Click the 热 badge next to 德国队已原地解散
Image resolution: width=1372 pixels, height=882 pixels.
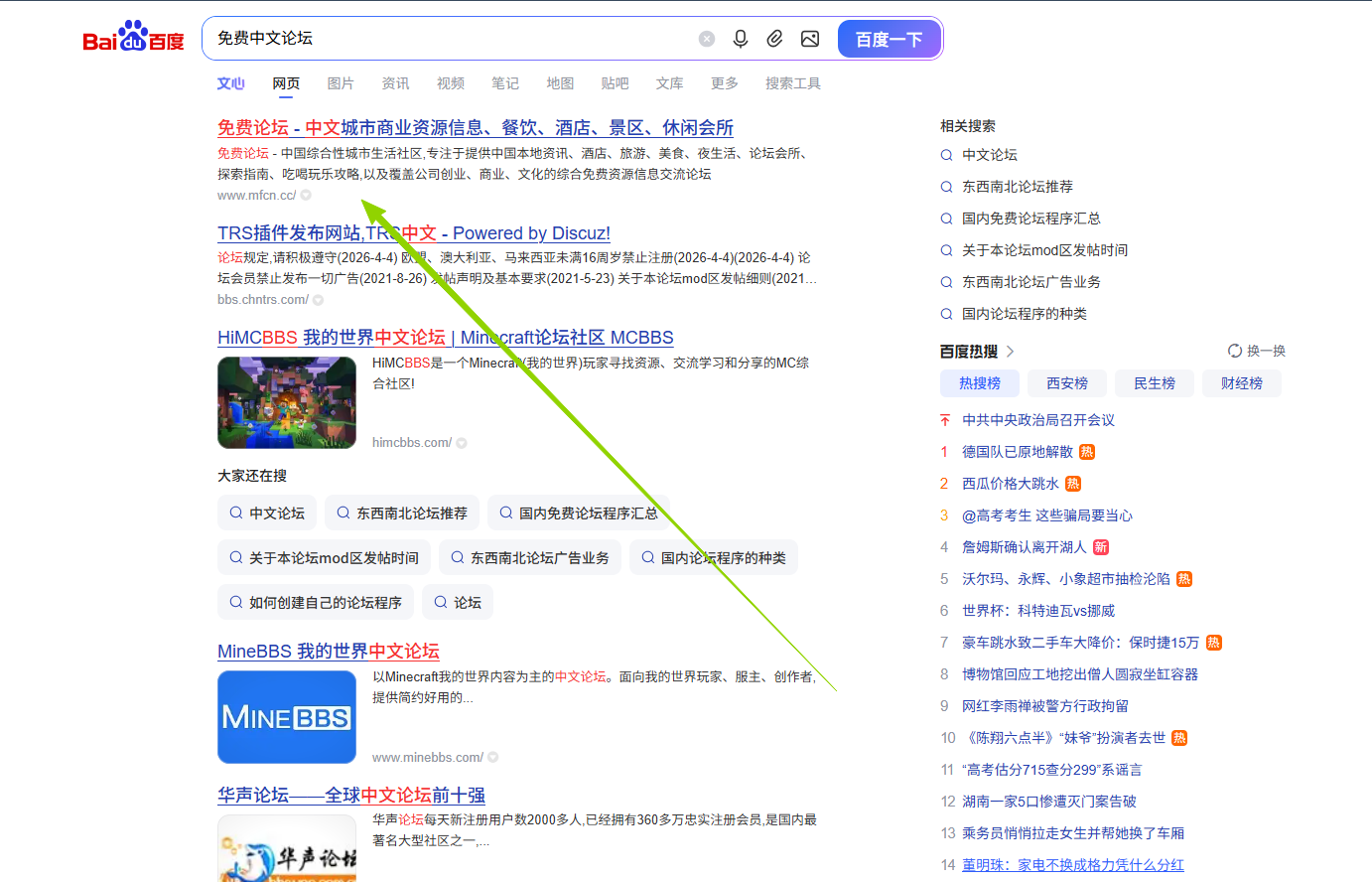click(1087, 452)
